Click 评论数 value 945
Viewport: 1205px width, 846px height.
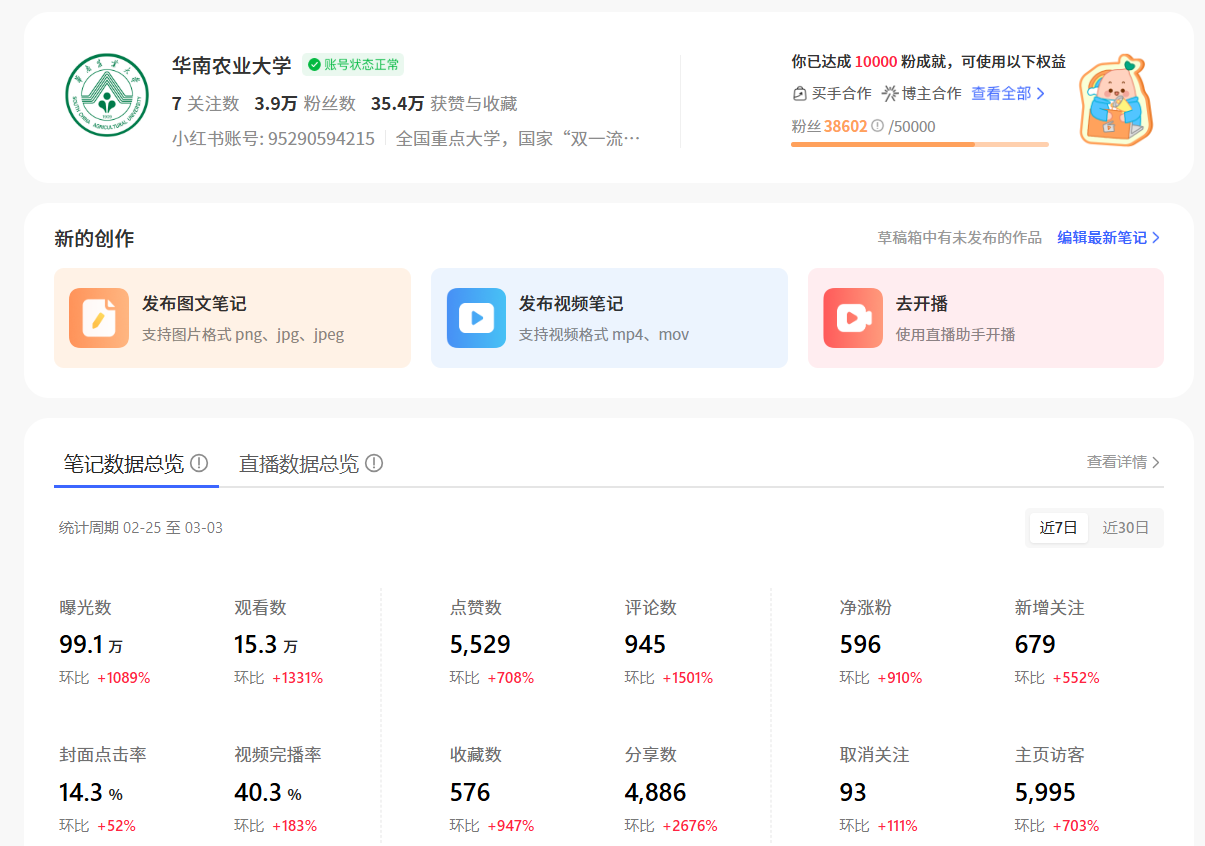[x=645, y=645]
